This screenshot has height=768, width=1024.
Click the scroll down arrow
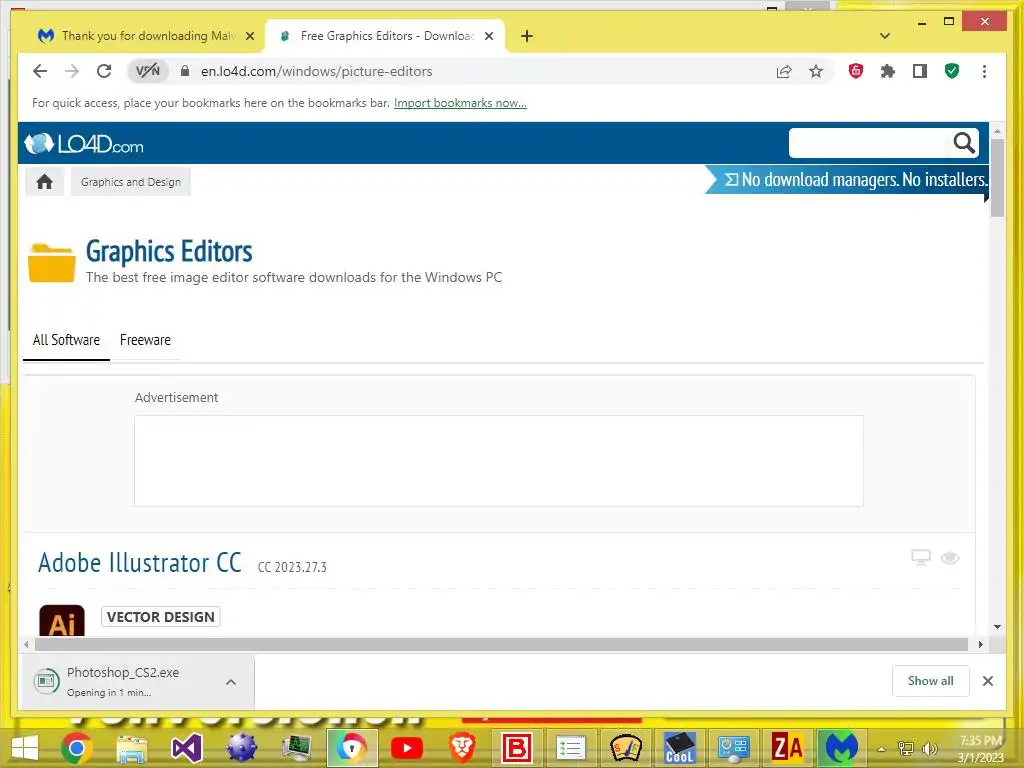point(997,627)
